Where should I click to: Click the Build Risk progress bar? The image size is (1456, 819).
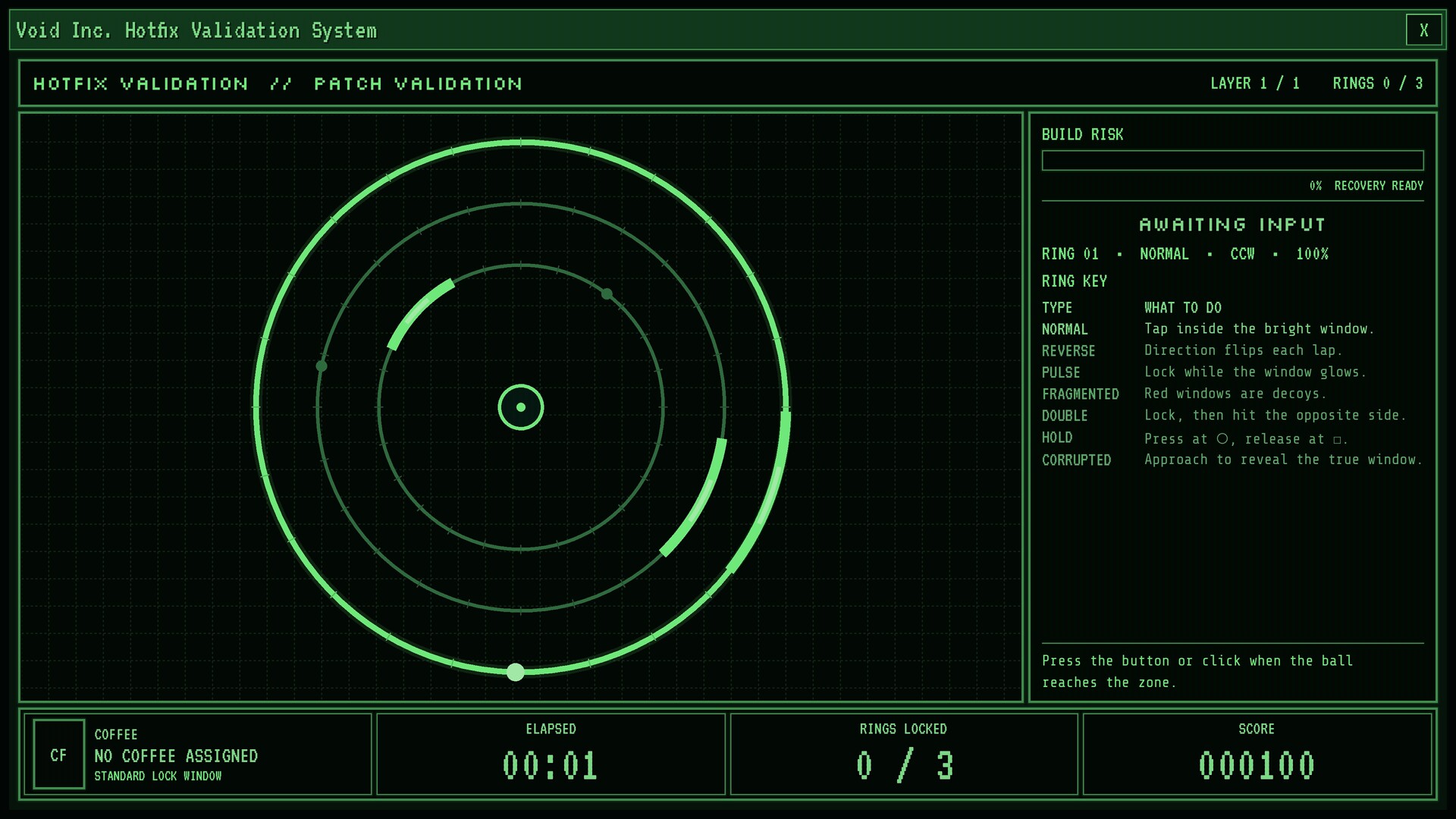pos(1232,160)
